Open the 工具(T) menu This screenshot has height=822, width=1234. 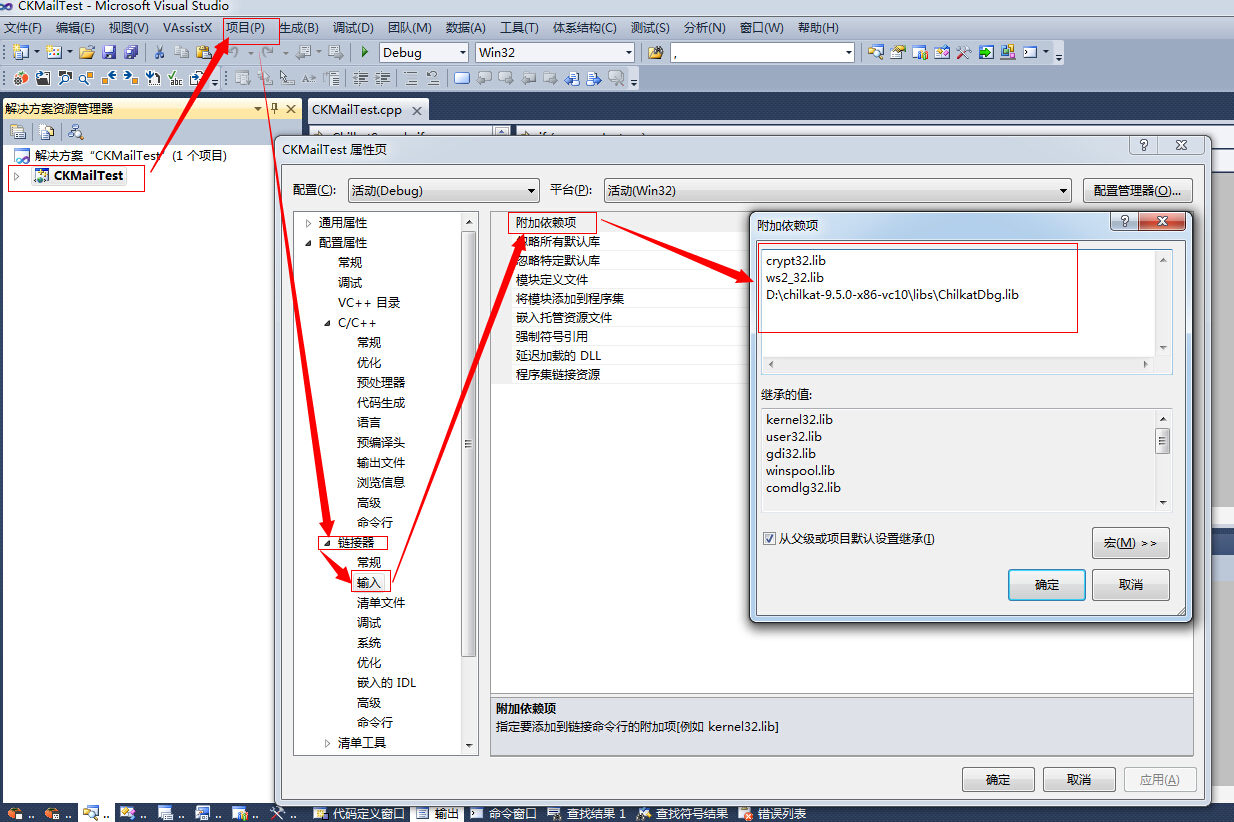click(x=519, y=27)
